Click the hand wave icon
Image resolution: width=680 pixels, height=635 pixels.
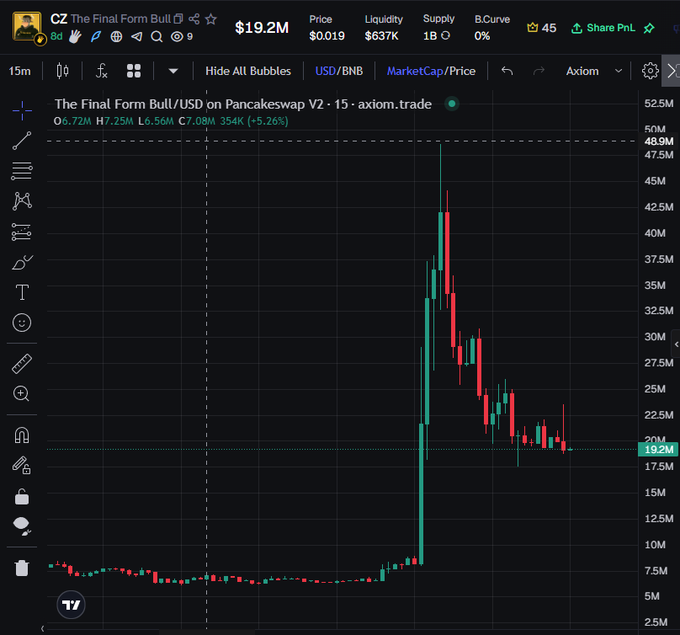tap(75, 36)
